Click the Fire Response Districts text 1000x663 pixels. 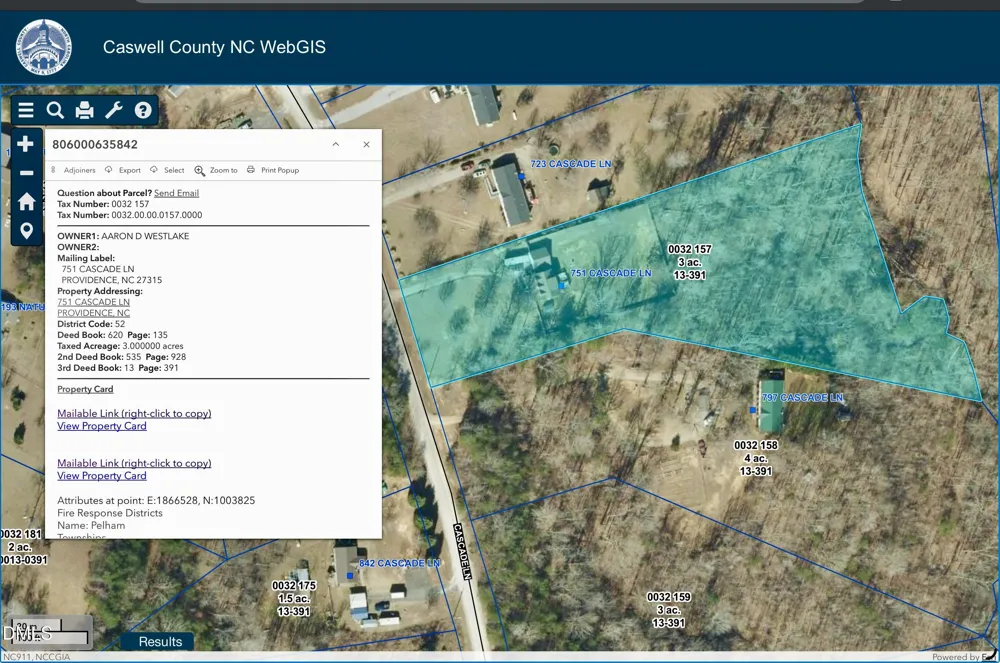click(x=110, y=513)
